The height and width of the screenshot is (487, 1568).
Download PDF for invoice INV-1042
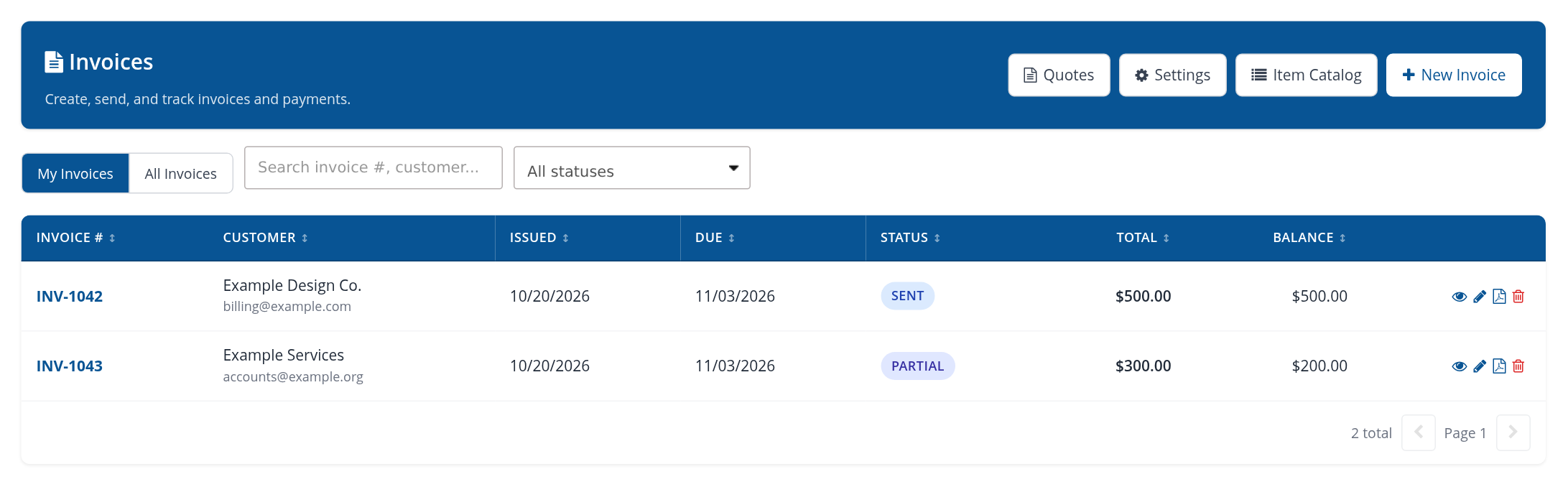point(1499,297)
